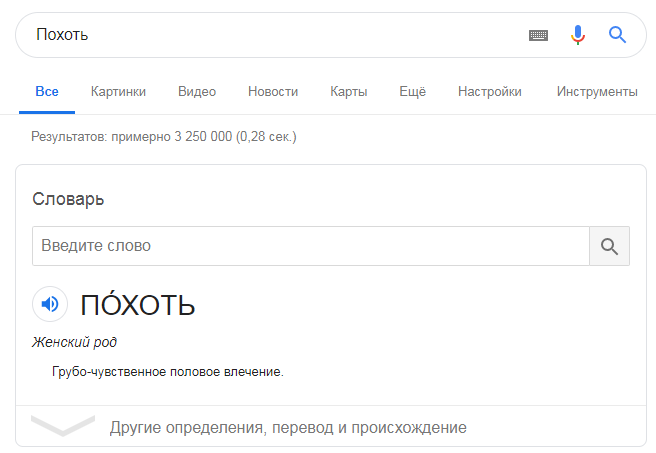Open the "Новости" tab
The height and width of the screenshot is (453, 656).
pyautogui.click(x=273, y=92)
